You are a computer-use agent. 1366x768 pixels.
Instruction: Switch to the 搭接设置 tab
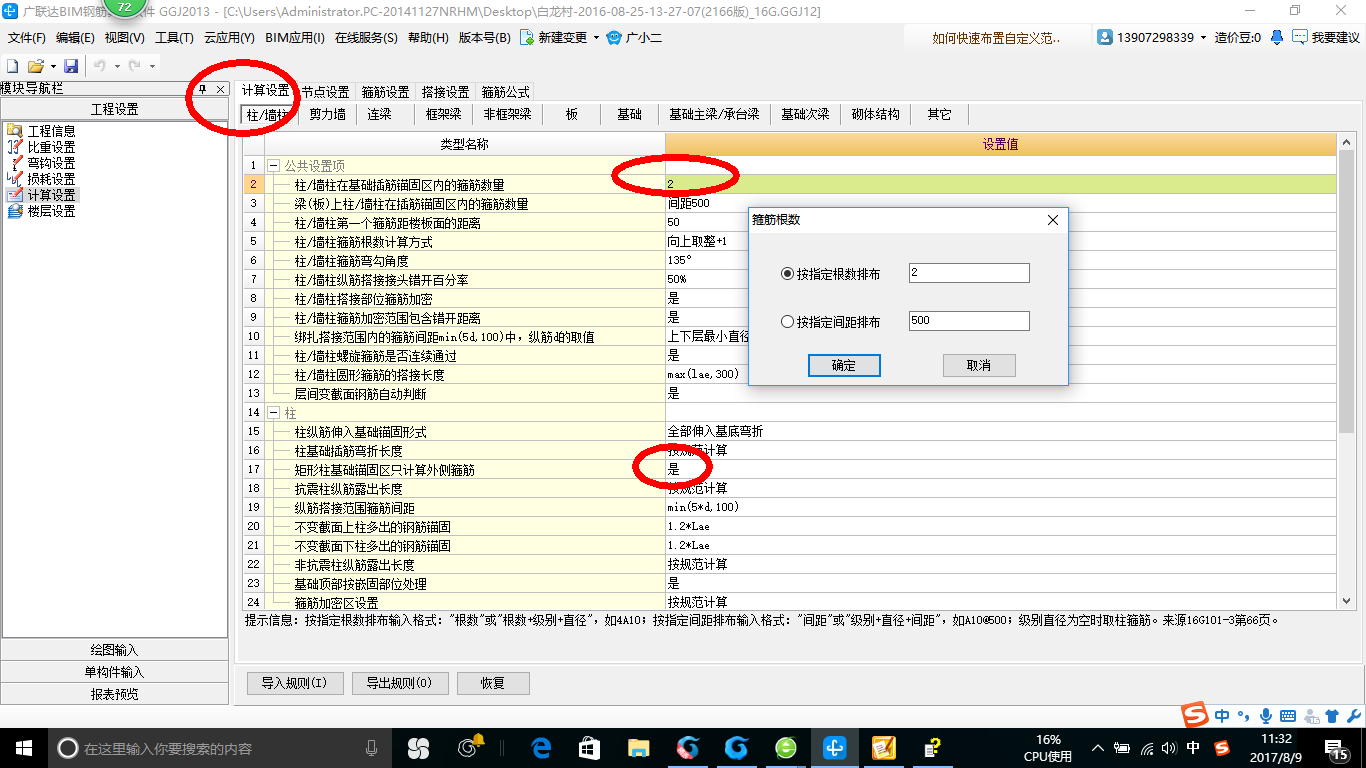(x=445, y=91)
